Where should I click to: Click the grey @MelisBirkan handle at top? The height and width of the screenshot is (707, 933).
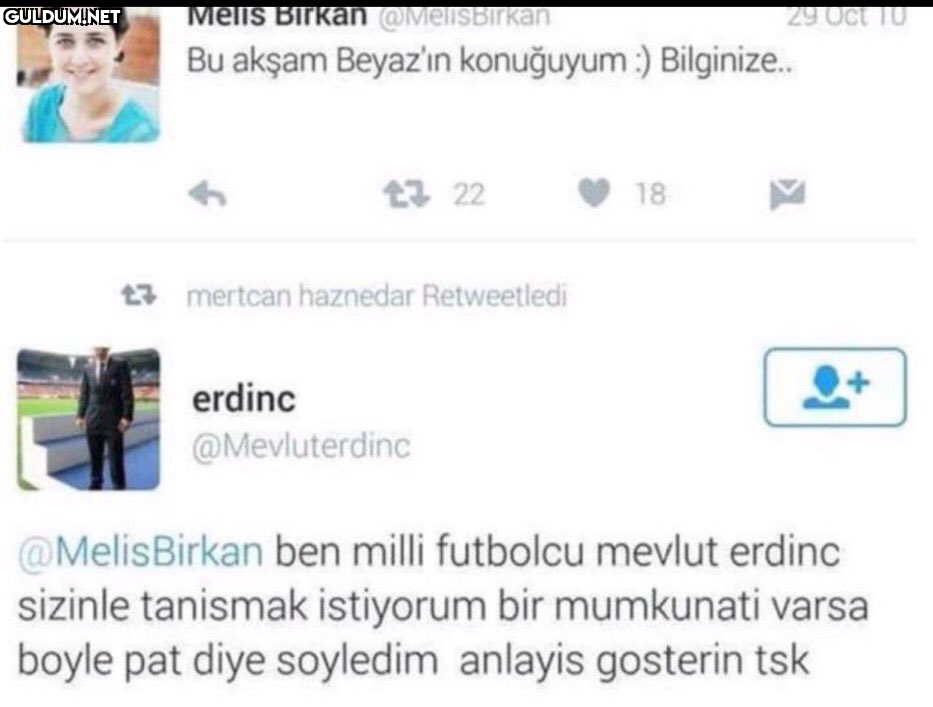[464, 17]
